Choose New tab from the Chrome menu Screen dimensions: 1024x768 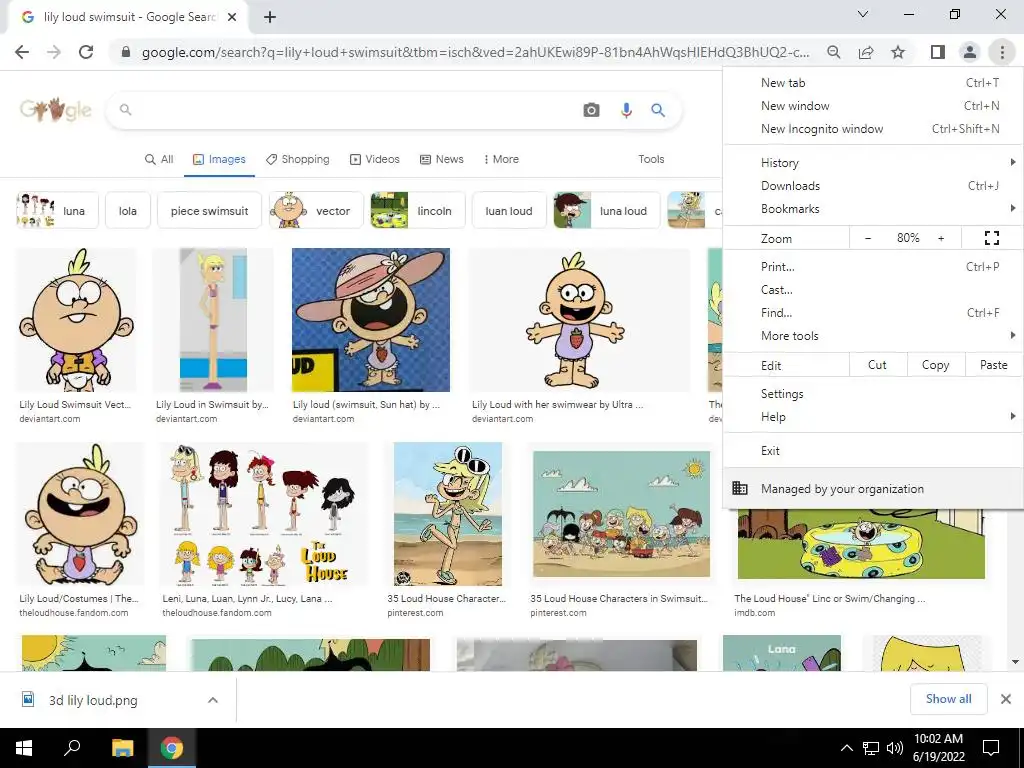point(873,83)
